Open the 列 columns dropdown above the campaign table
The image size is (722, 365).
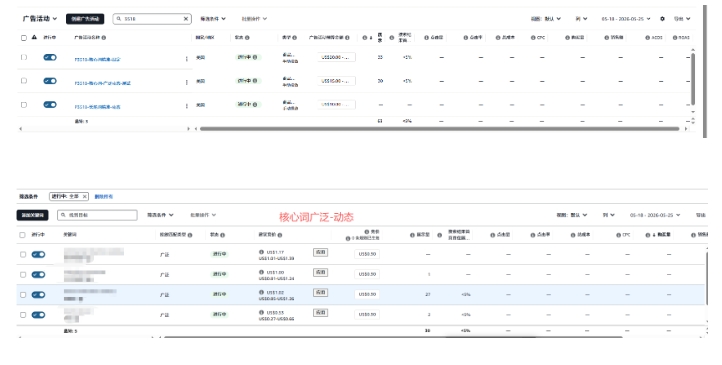pos(581,19)
